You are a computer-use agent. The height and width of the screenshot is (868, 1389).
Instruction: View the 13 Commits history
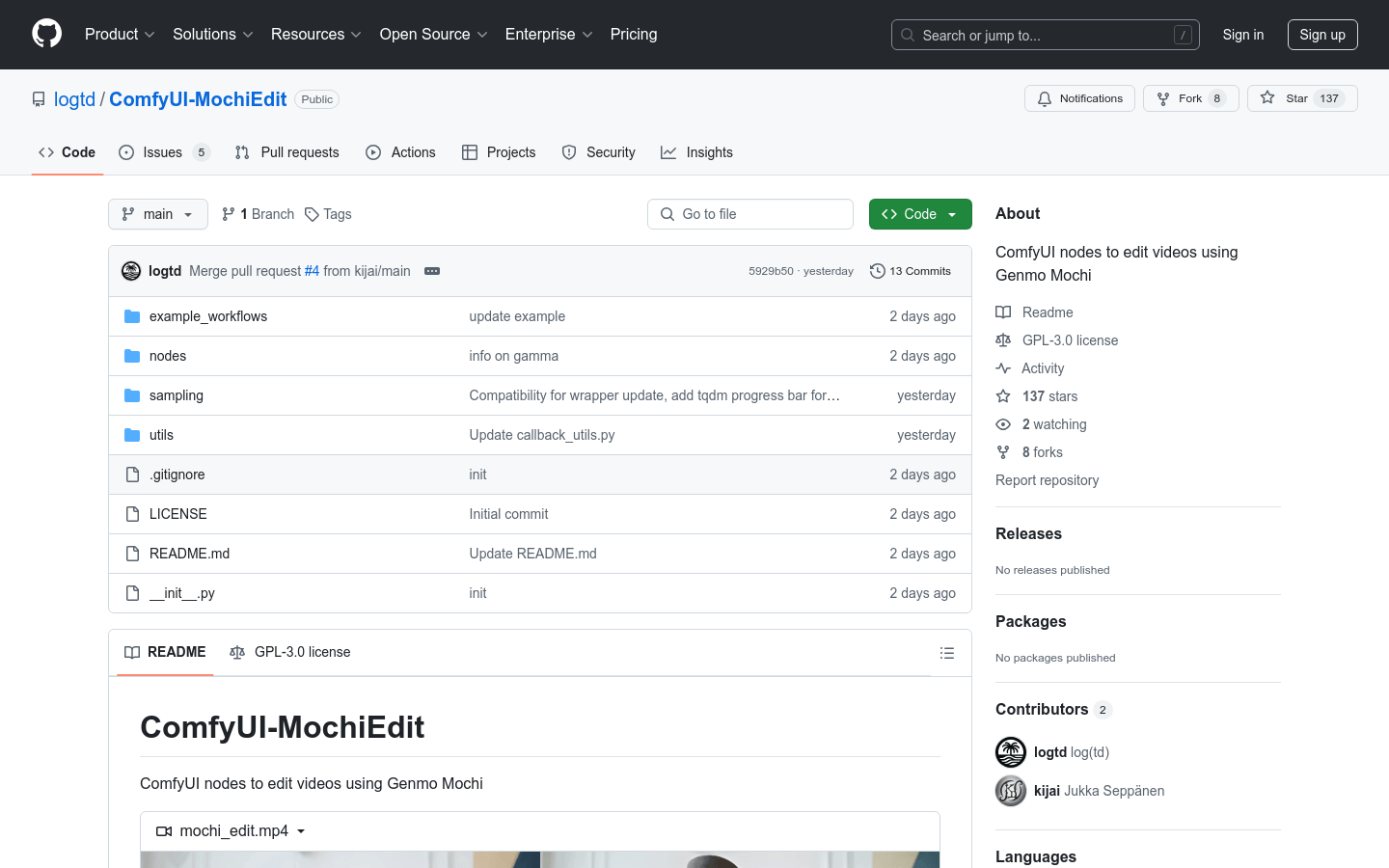pos(911,271)
